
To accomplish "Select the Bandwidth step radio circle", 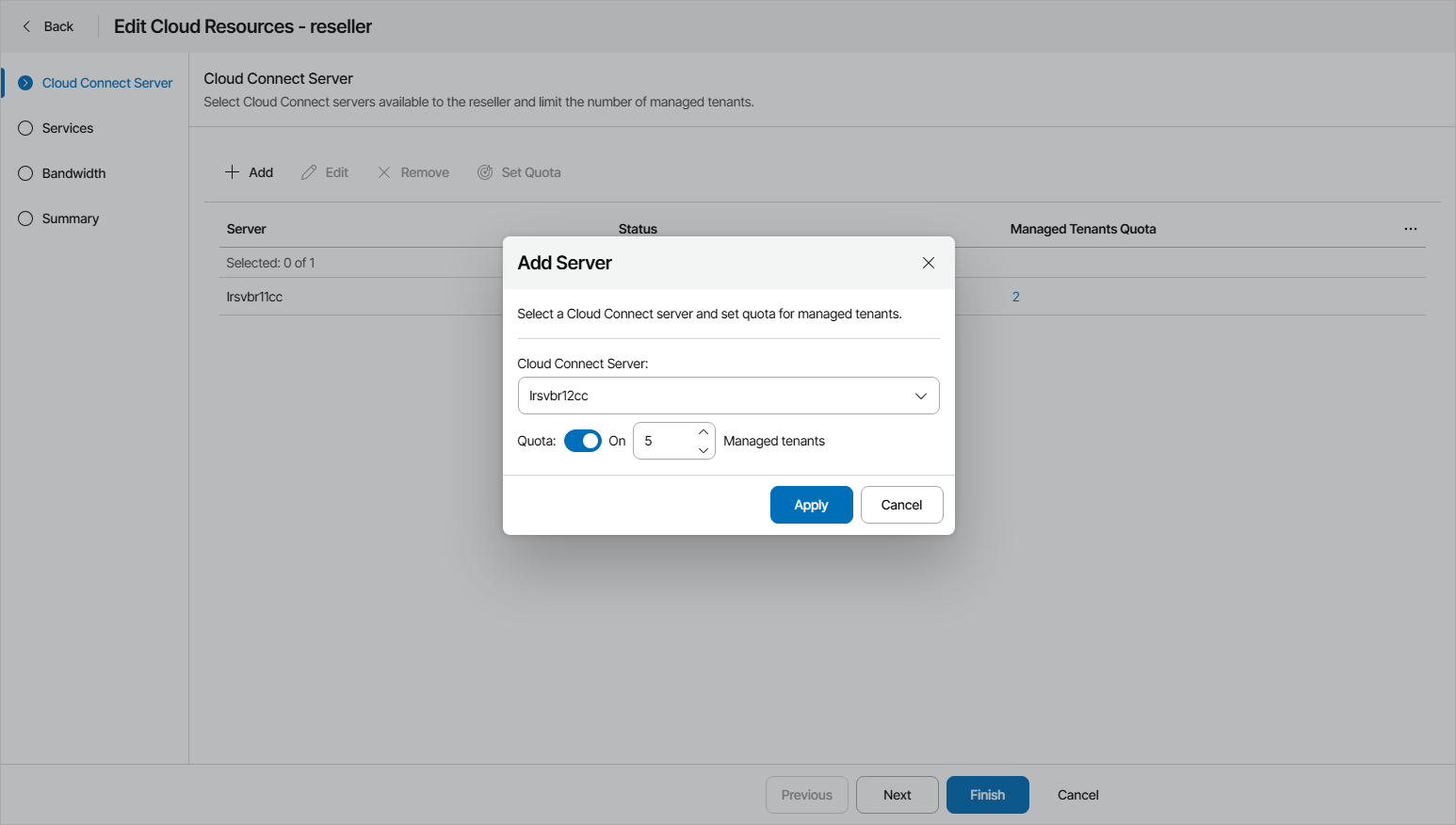I will coord(25,173).
